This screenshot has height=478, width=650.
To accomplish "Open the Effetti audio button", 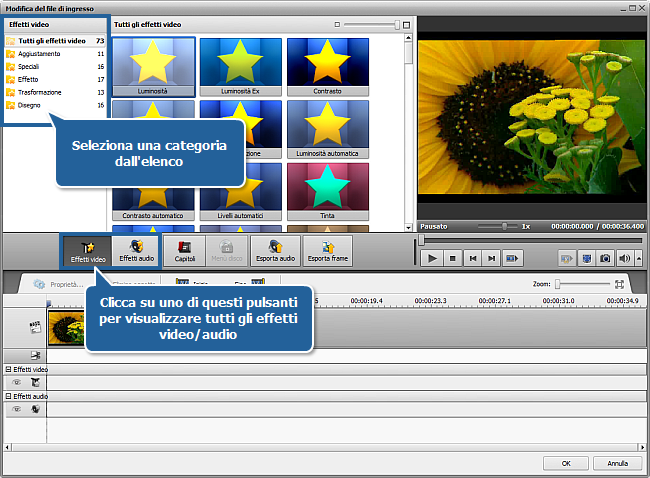I will click(136, 252).
